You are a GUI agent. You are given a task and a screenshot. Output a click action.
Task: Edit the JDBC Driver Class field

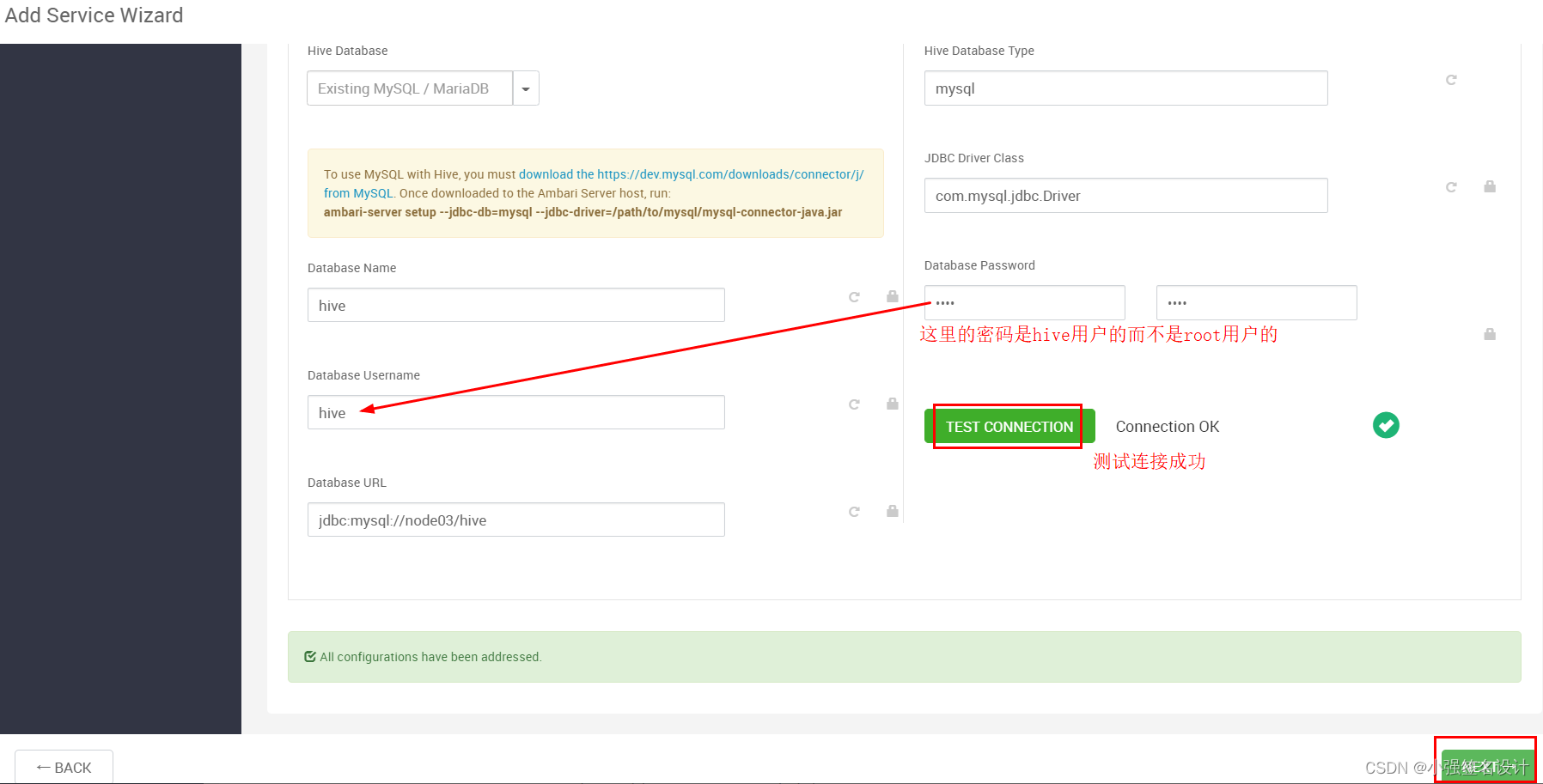(x=1125, y=196)
